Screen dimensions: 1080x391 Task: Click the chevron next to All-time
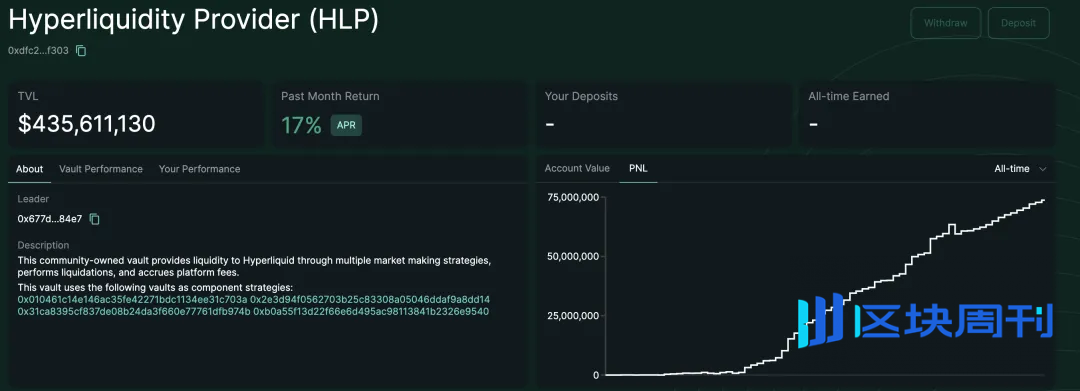1043,169
